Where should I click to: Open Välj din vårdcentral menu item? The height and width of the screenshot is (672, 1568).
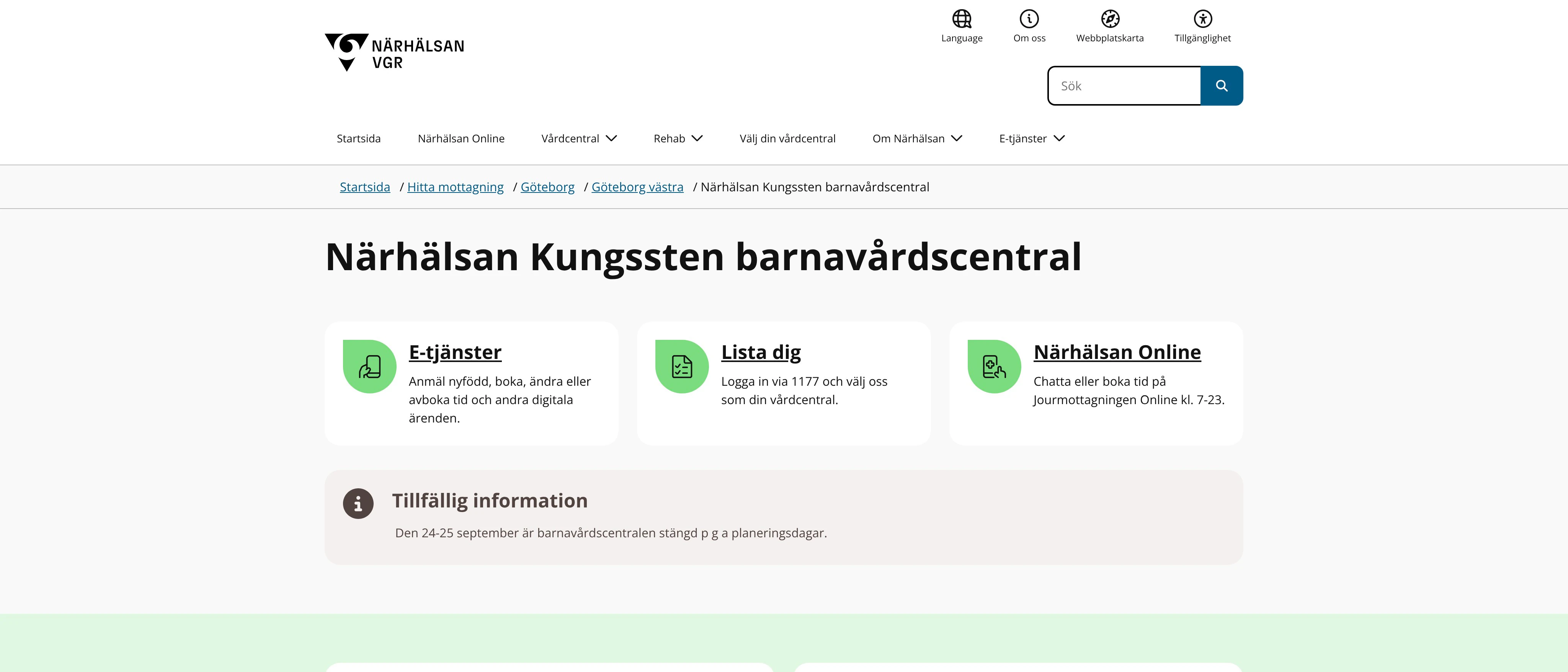787,139
